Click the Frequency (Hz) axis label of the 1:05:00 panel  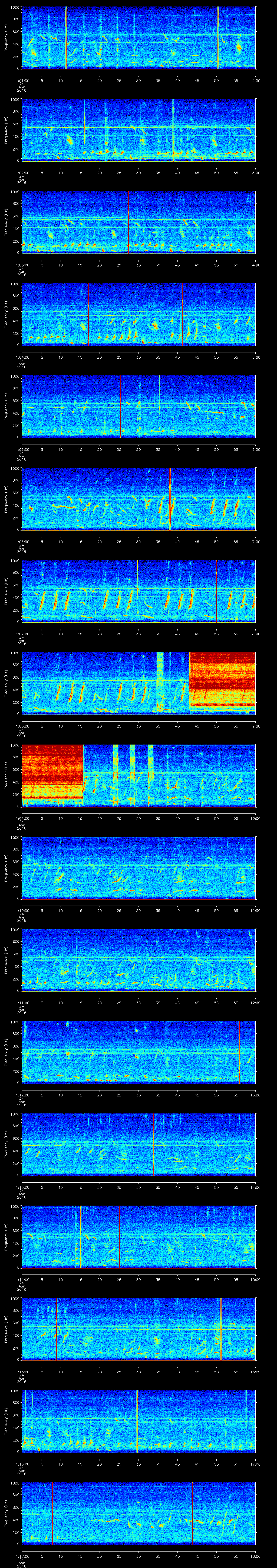[x=6, y=407]
